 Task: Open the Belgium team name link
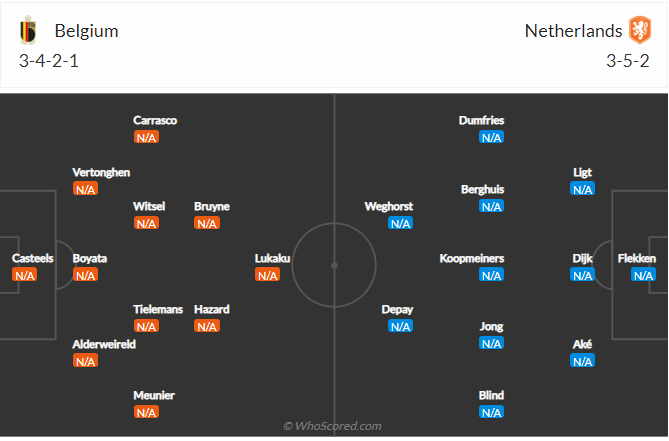click(x=86, y=31)
